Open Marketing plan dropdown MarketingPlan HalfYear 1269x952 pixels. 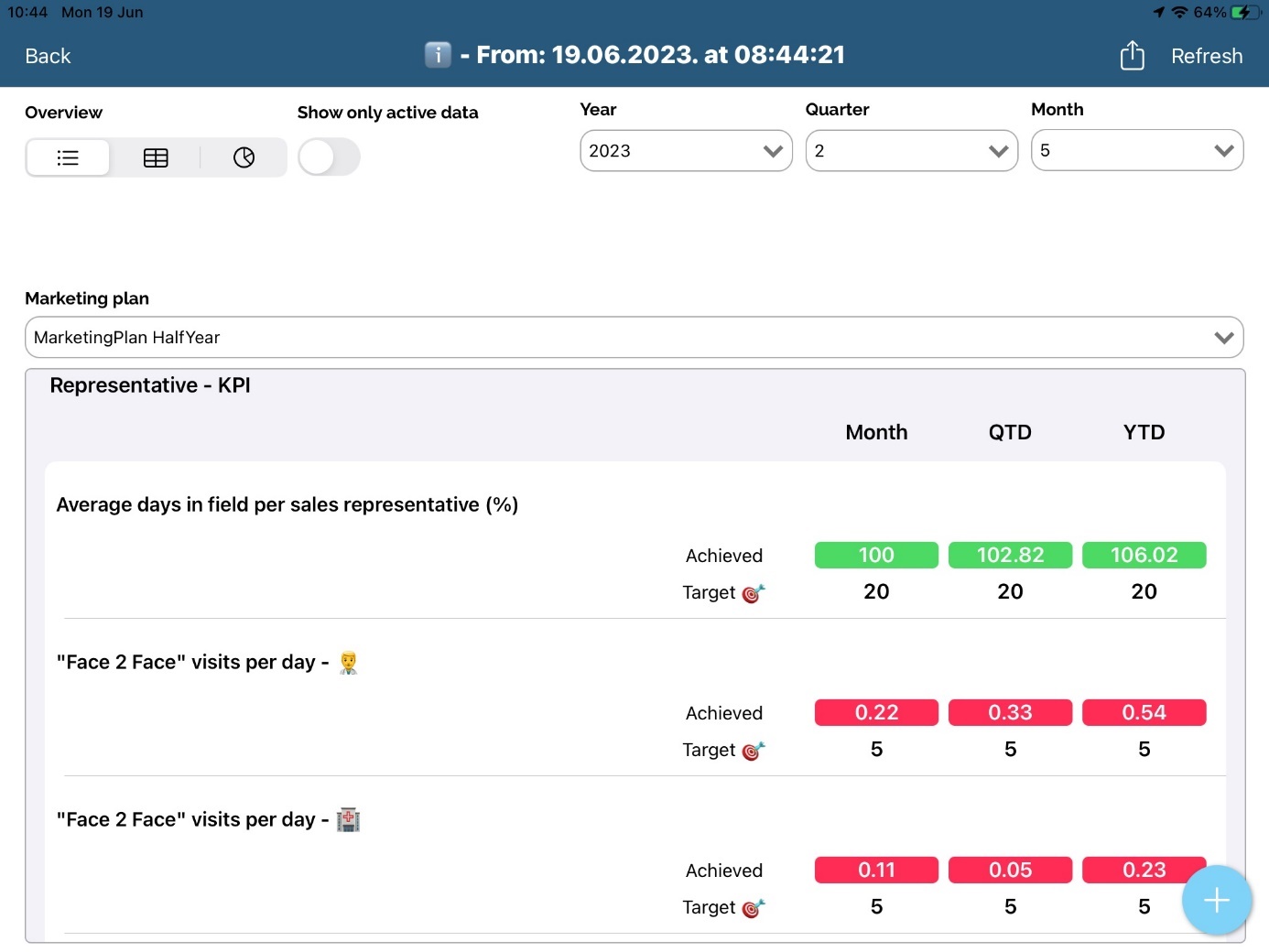click(x=634, y=338)
